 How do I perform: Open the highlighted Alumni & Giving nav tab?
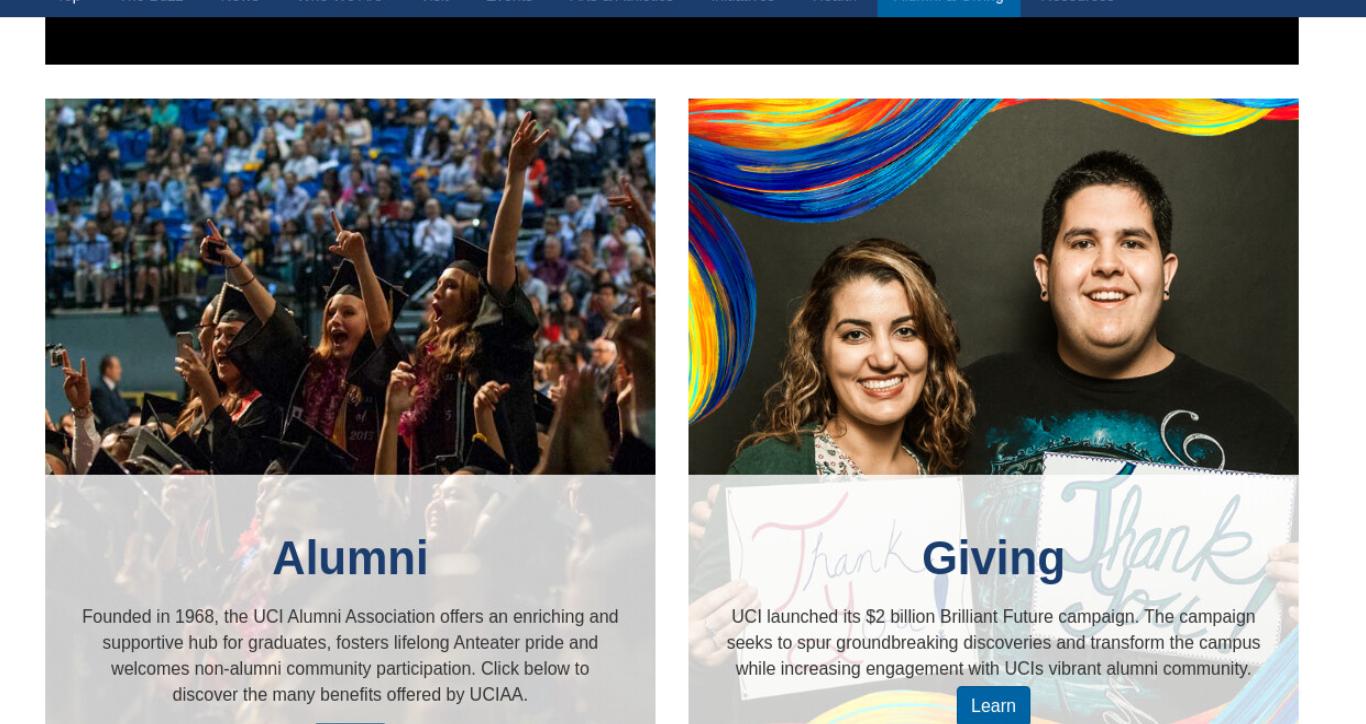949,5
